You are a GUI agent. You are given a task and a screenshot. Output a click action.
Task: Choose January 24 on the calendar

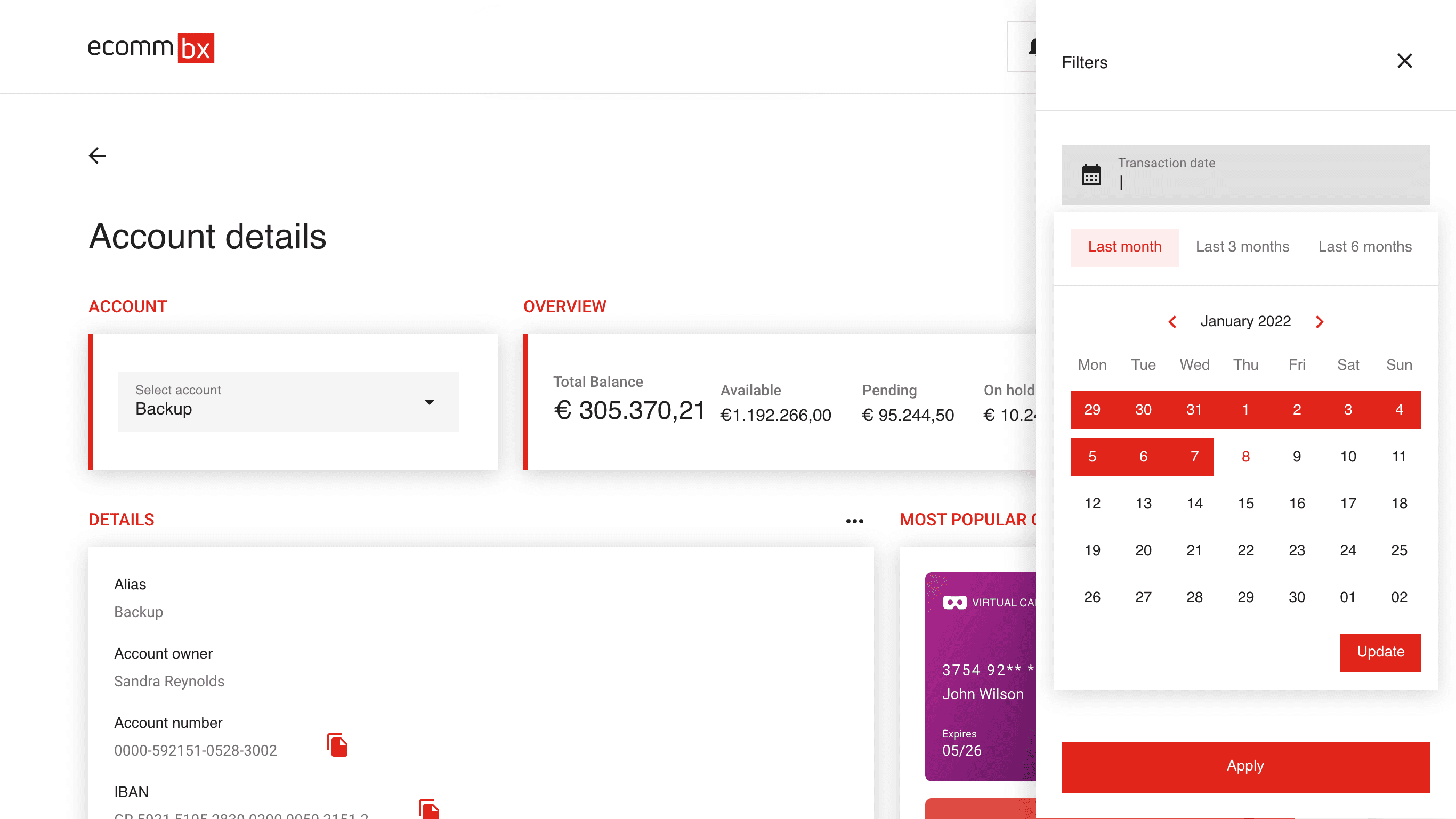pos(1347,550)
